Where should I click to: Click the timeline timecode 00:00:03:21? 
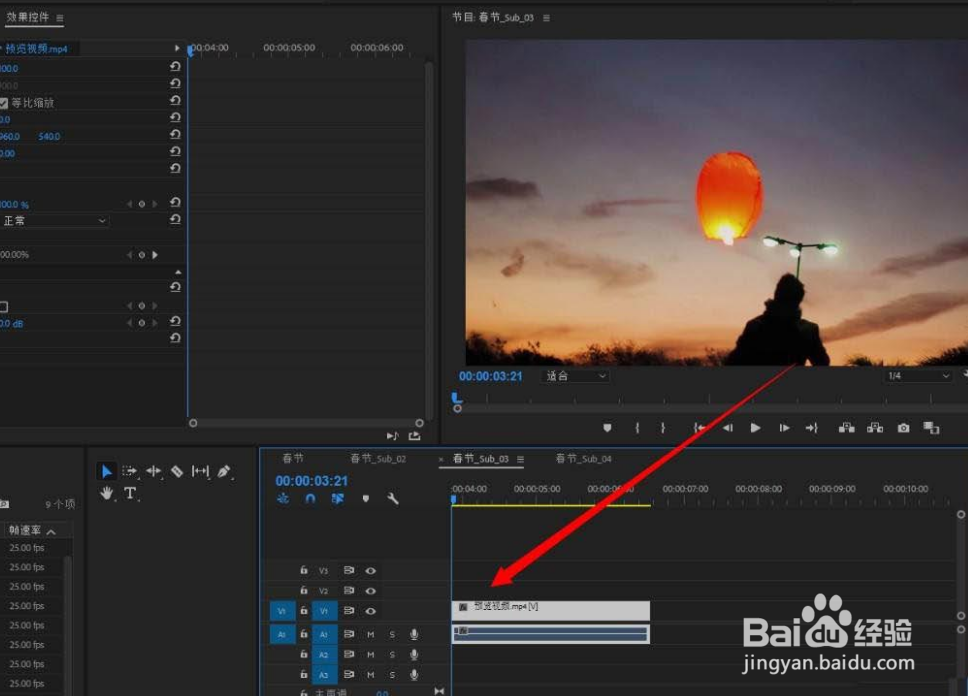coord(312,480)
